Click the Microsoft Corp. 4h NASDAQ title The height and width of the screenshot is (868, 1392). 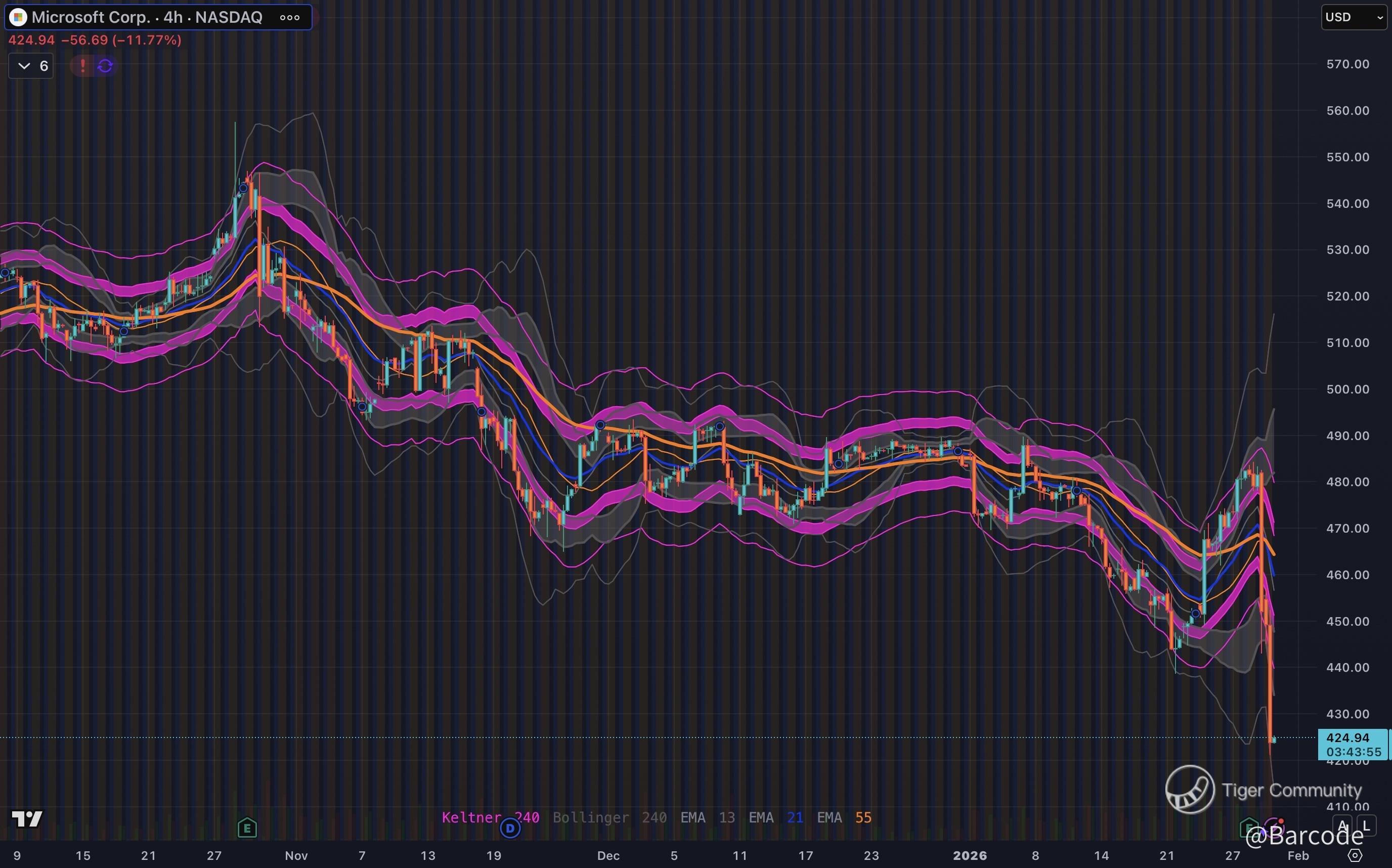pyautogui.click(x=146, y=17)
